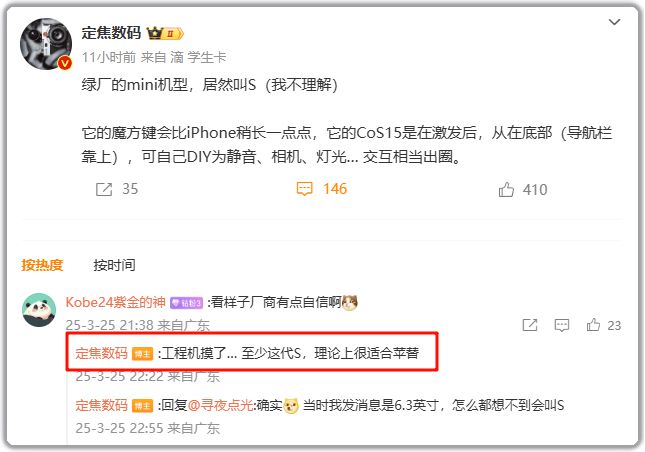The height and width of the screenshot is (452, 645).
Task: Open the post options chevron dropdown
Action: (x=614, y=22)
